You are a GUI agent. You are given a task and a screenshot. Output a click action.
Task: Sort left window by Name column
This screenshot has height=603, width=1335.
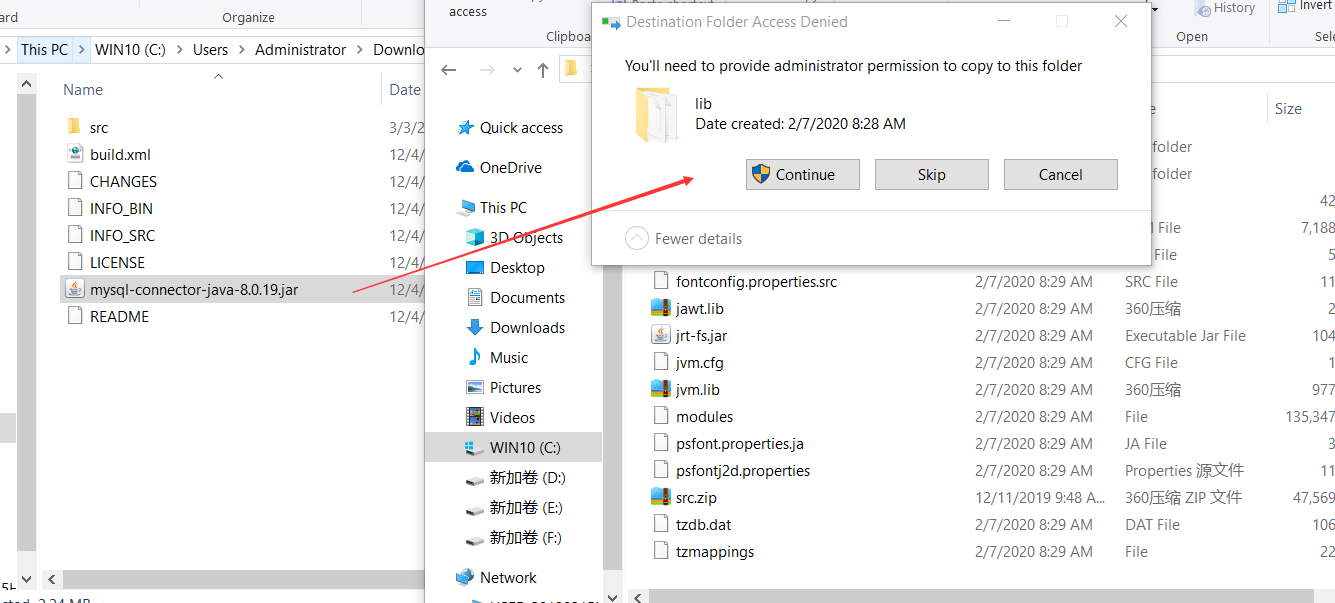pyautogui.click(x=83, y=90)
